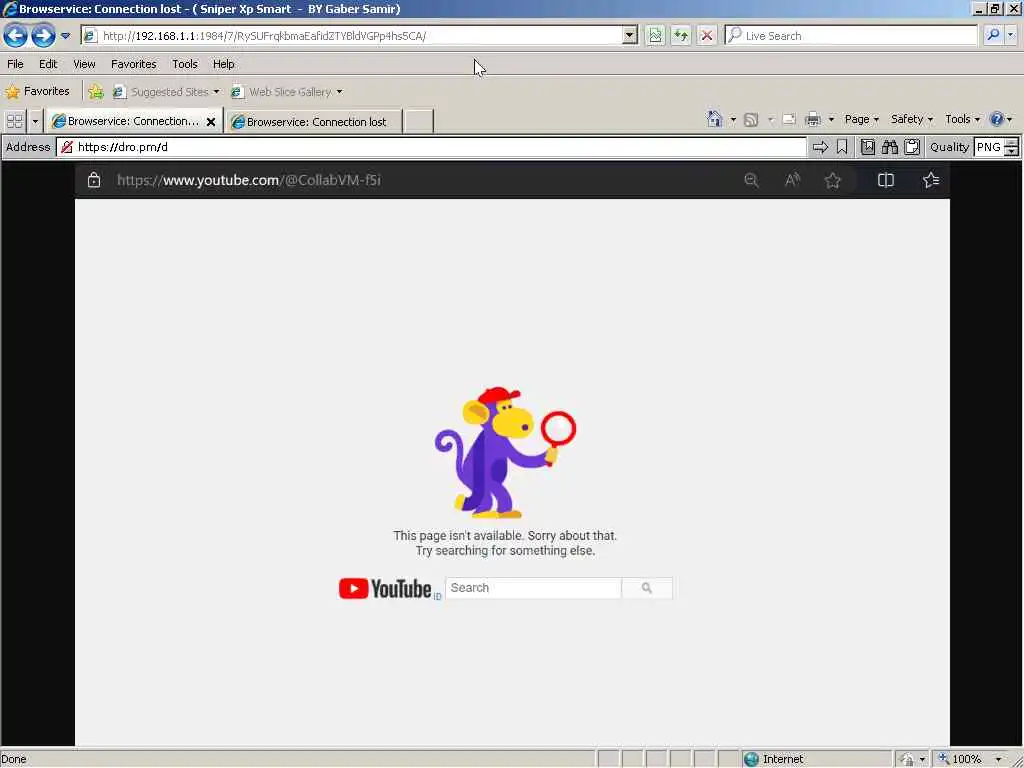The width and height of the screenshot is (1024, 768).
Task: Expand the Home button dropdown arrow
Action: 733,120
